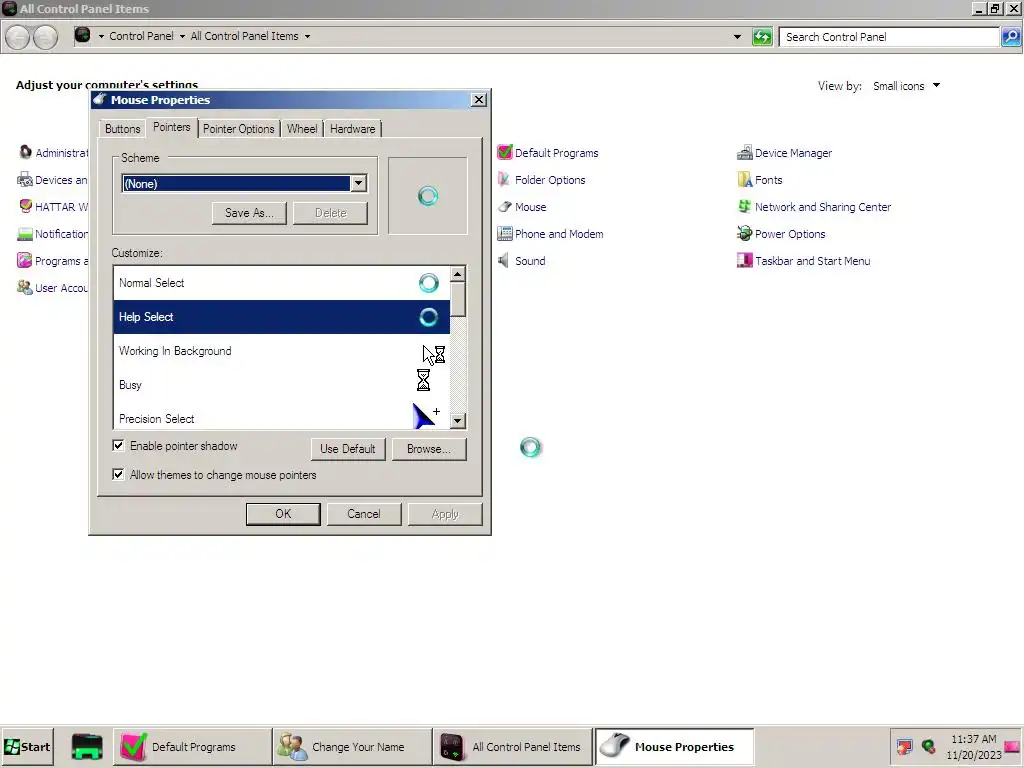Toggle Allow themes to change mouse pointers
This screenshot has height=768, width=1024.
pos(118,474)
